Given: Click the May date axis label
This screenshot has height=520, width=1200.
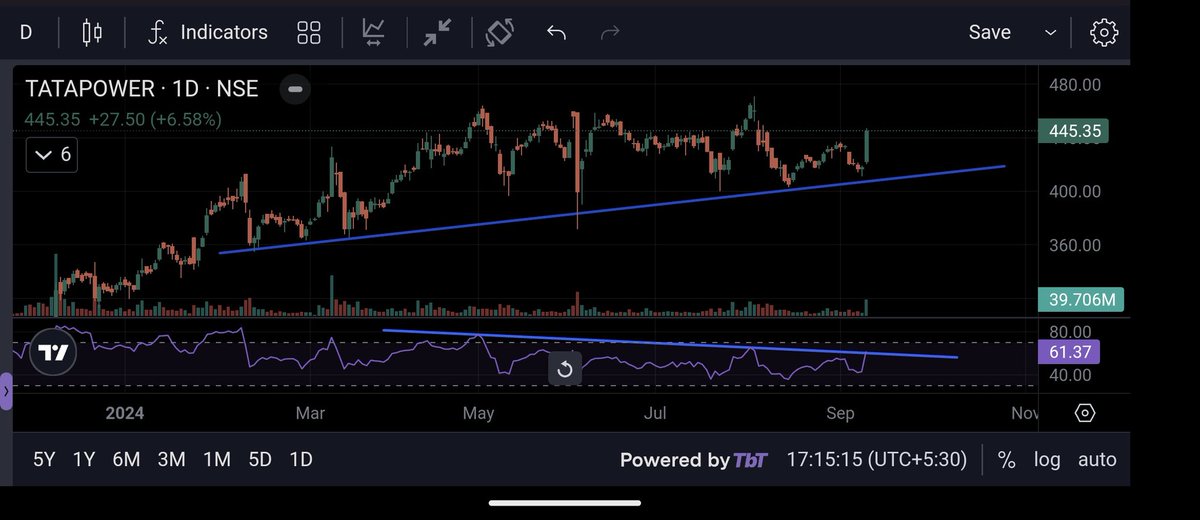Looking at the screenshot, I should tap(479, 413).
